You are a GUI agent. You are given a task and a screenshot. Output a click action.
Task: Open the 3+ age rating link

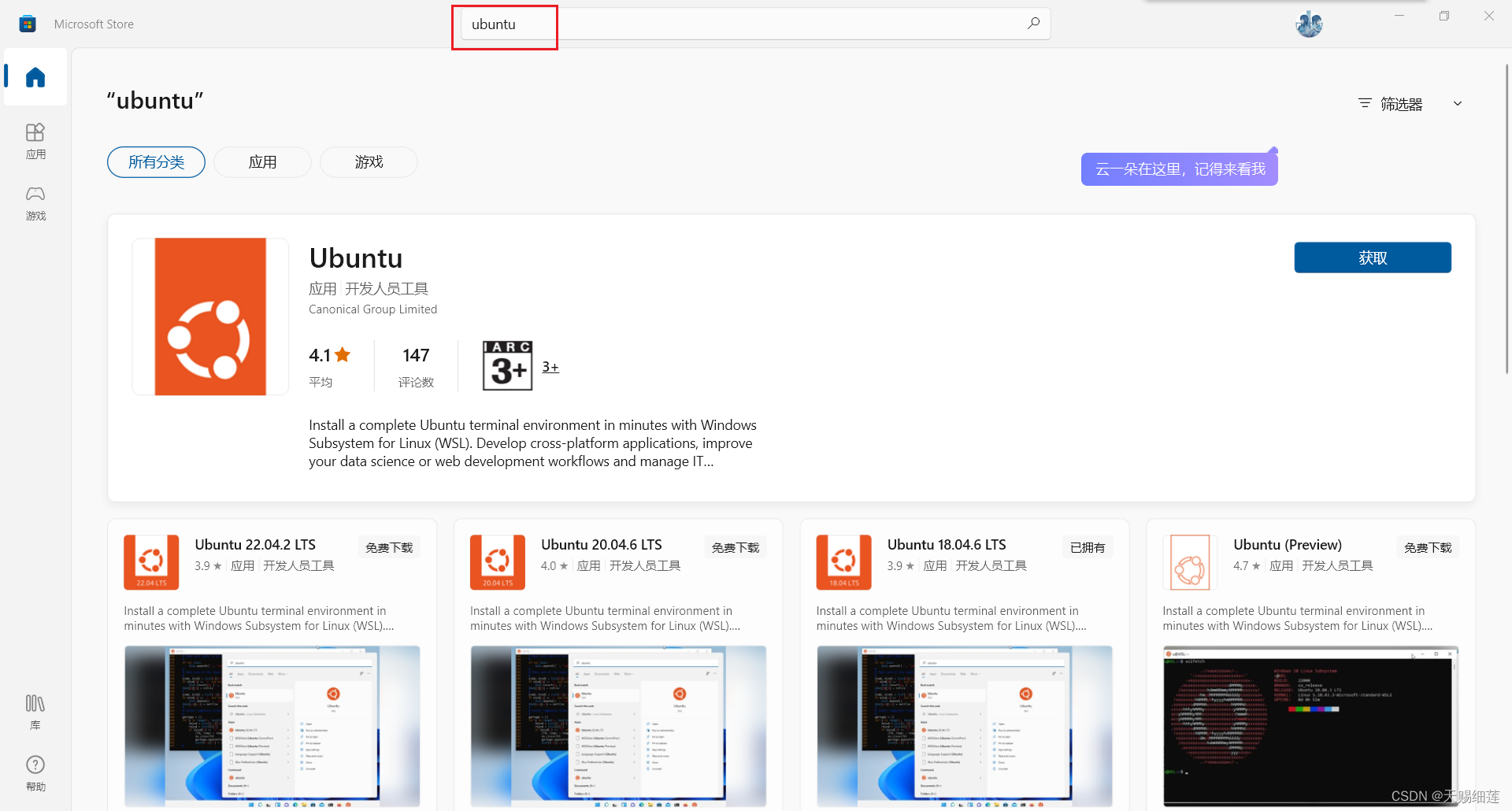(550, 367)
